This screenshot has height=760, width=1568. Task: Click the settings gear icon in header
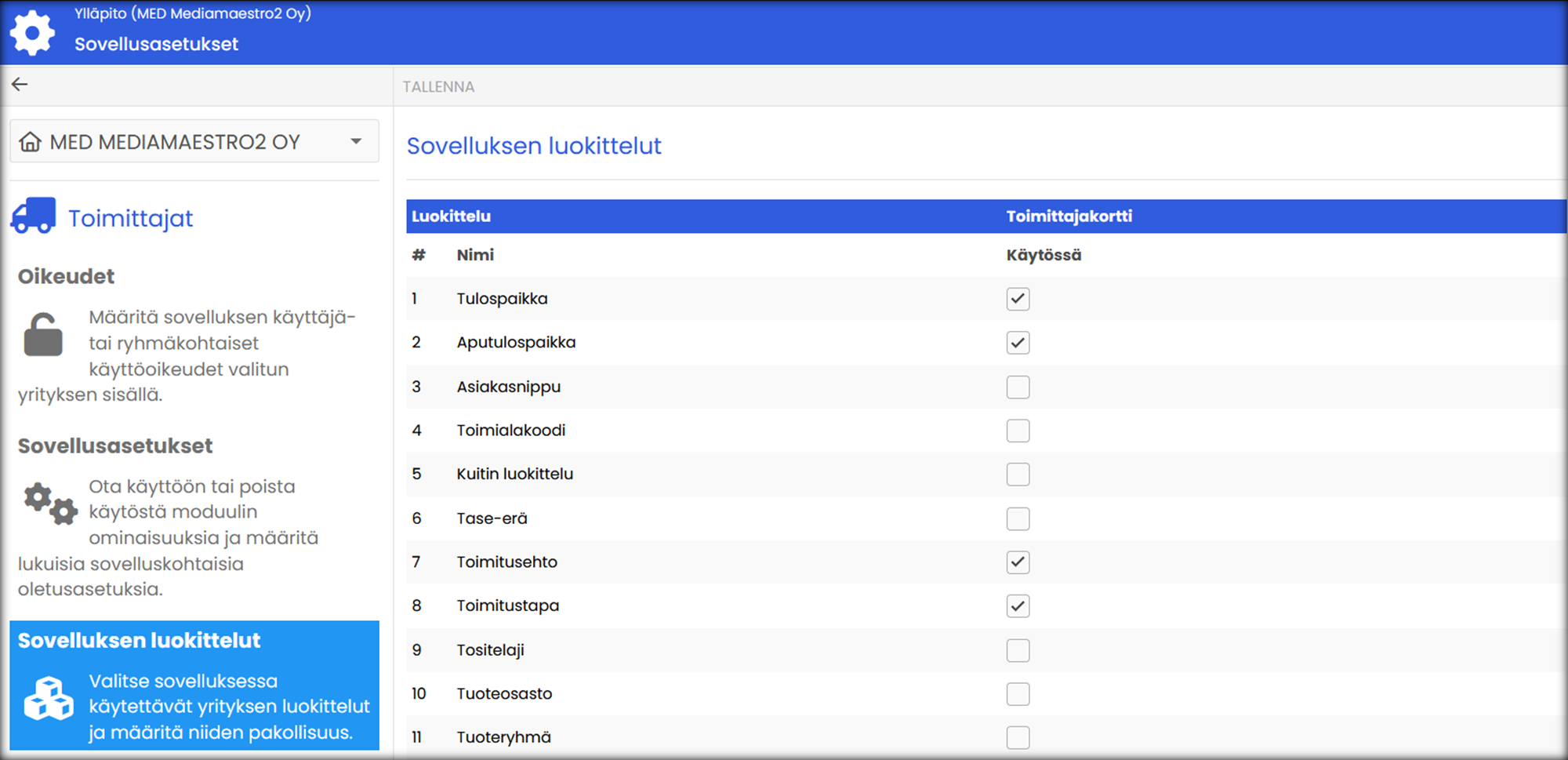(x=32, y=33)
